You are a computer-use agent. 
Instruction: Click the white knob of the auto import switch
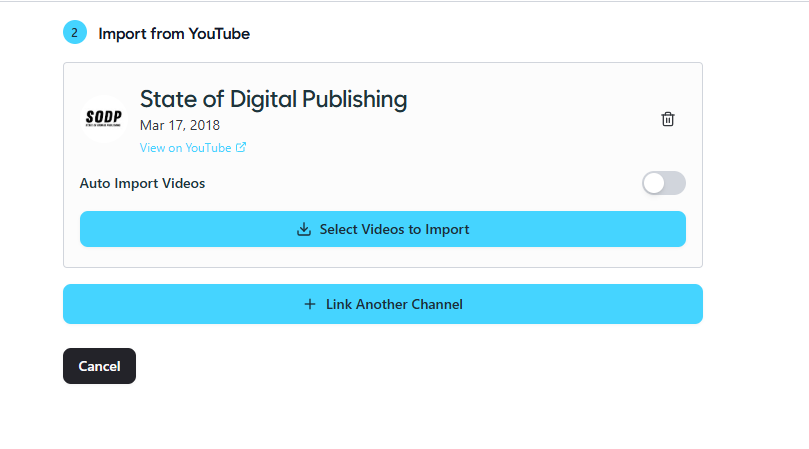[654, 183]
